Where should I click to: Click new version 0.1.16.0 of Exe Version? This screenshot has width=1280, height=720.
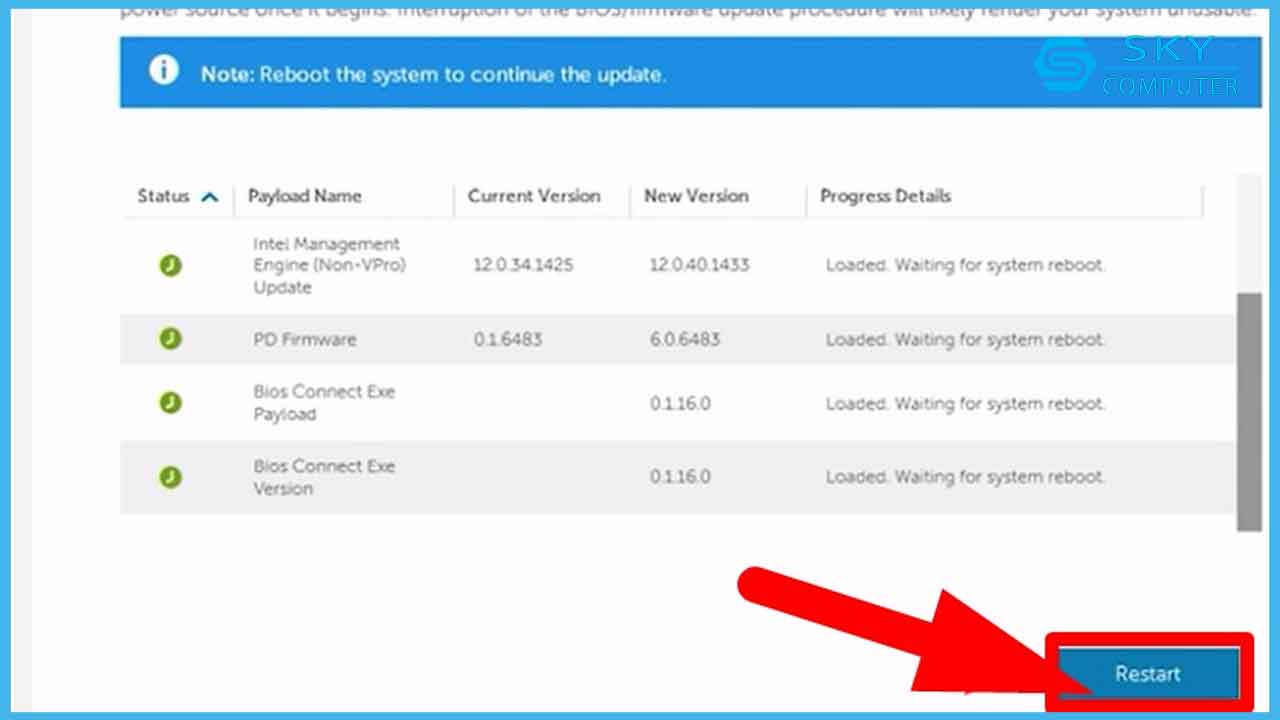680,477
